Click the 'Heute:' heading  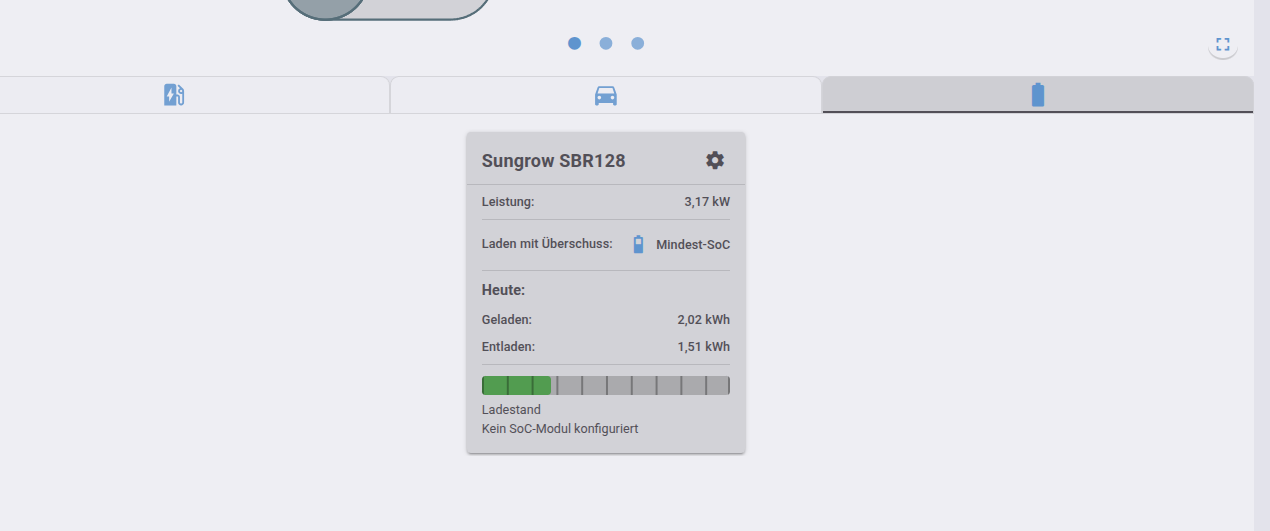coord(504,291)
